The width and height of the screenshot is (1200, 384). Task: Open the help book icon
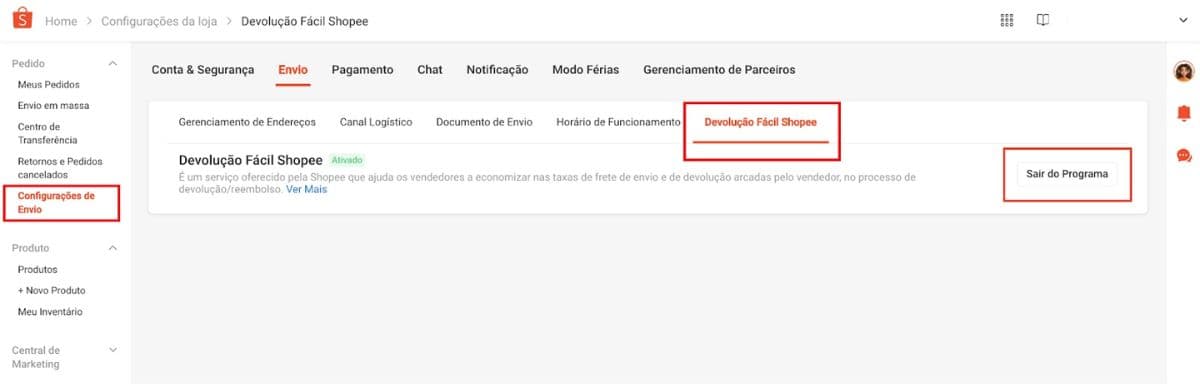pos(1042,20)
